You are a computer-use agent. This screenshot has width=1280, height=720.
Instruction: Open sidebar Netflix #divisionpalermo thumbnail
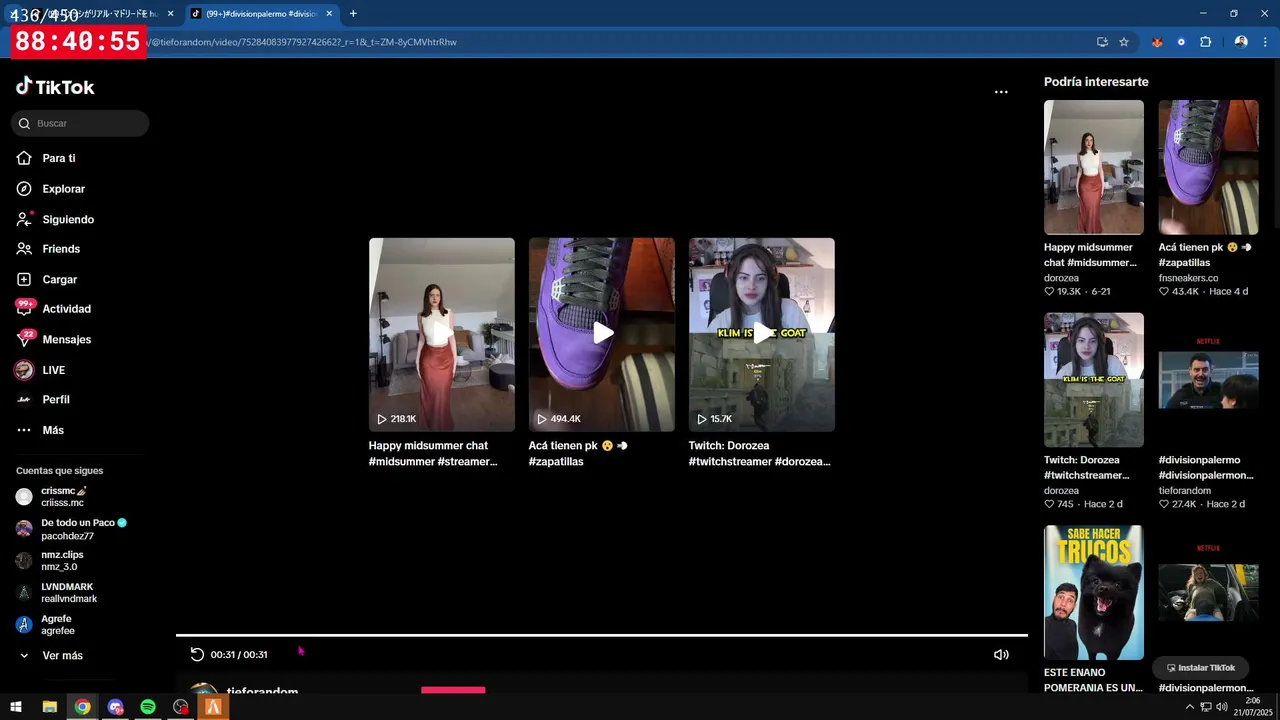pos(1209,380)
